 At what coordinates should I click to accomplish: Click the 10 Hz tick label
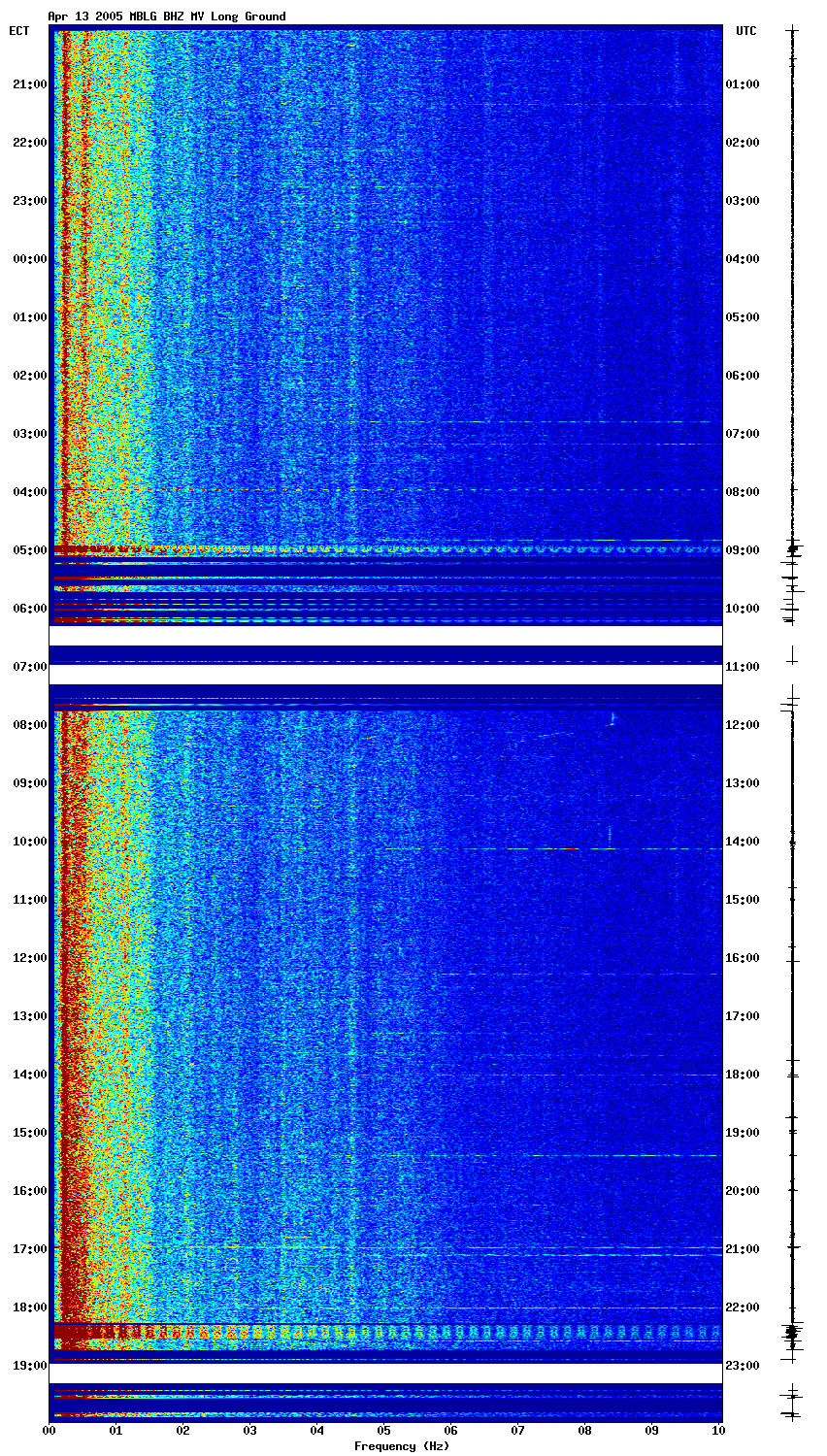pos(718,1431)
